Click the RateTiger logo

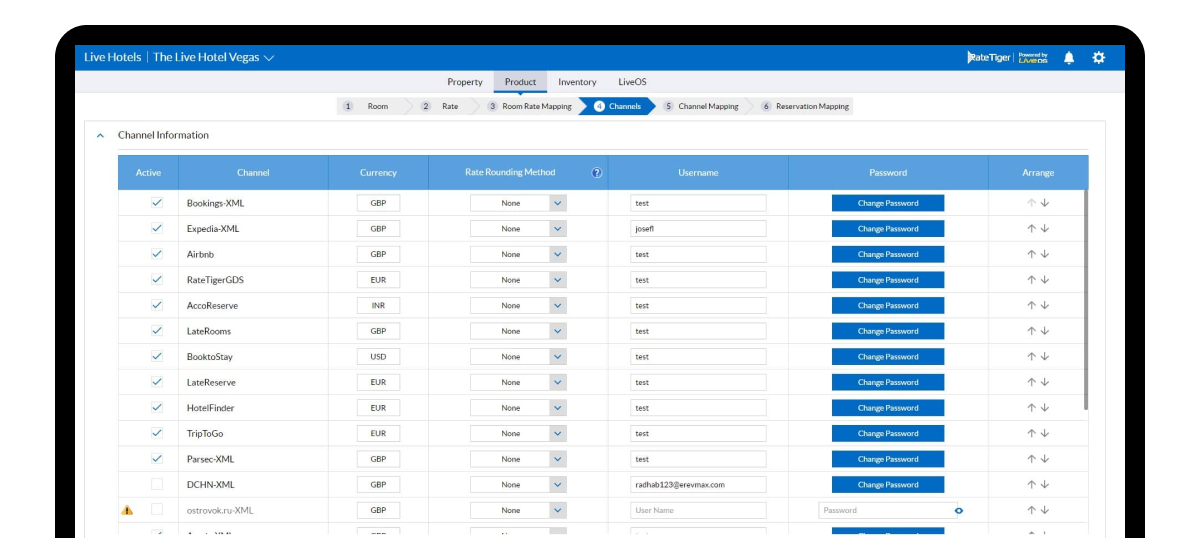coord(989,58)
